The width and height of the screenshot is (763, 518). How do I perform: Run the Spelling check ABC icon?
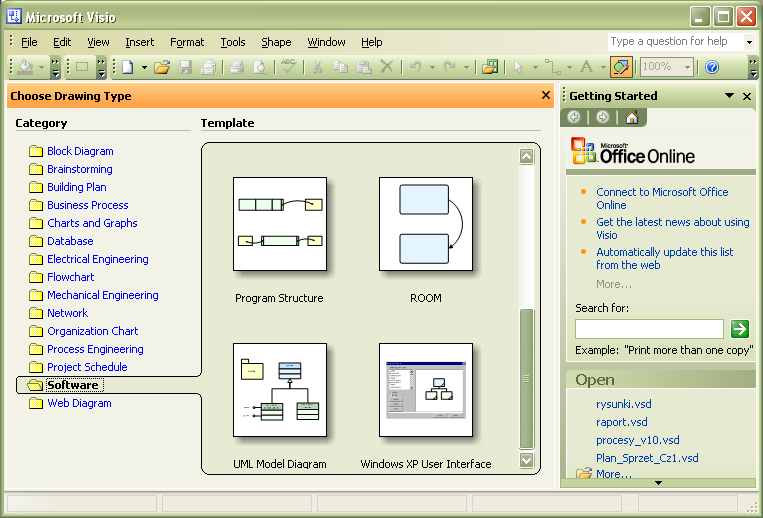[289, 66]
